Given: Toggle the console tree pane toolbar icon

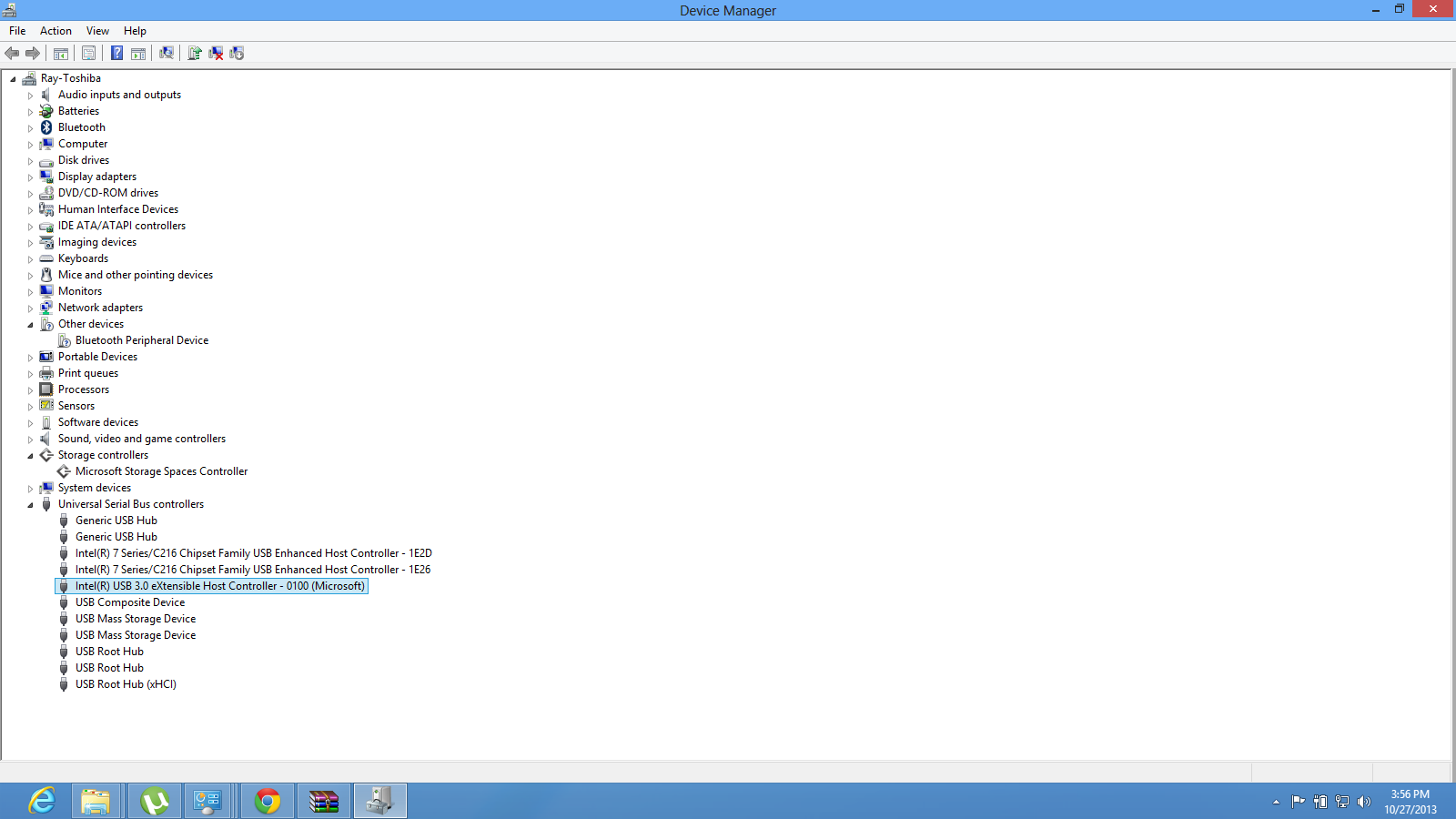Looking at the screenshot, I should click(x=61, y=53).
